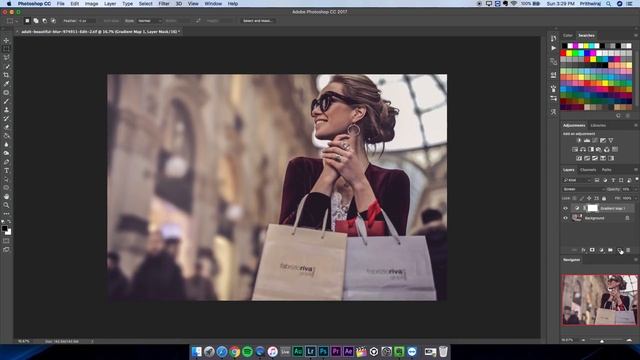Image resolution: width=640 pixels, height=360 pixels.
Task: Select the Crop tool
Action: tap(6, 75)
